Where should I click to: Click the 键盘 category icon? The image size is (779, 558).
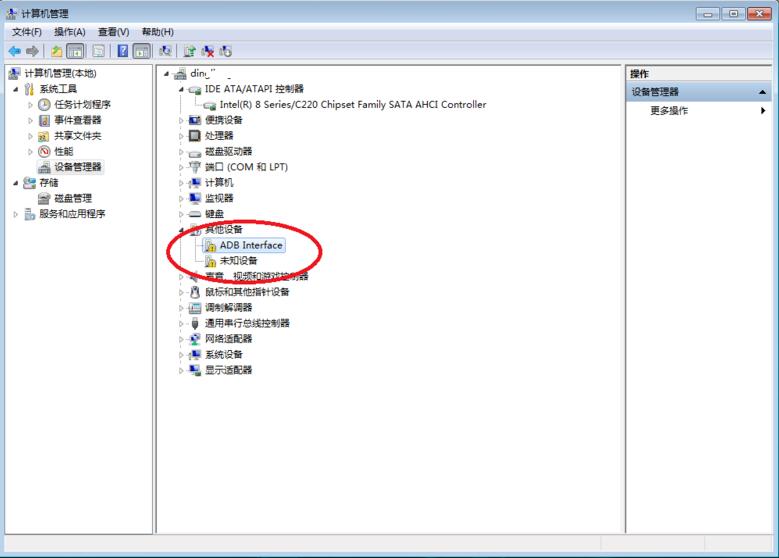tap(195, 214)
